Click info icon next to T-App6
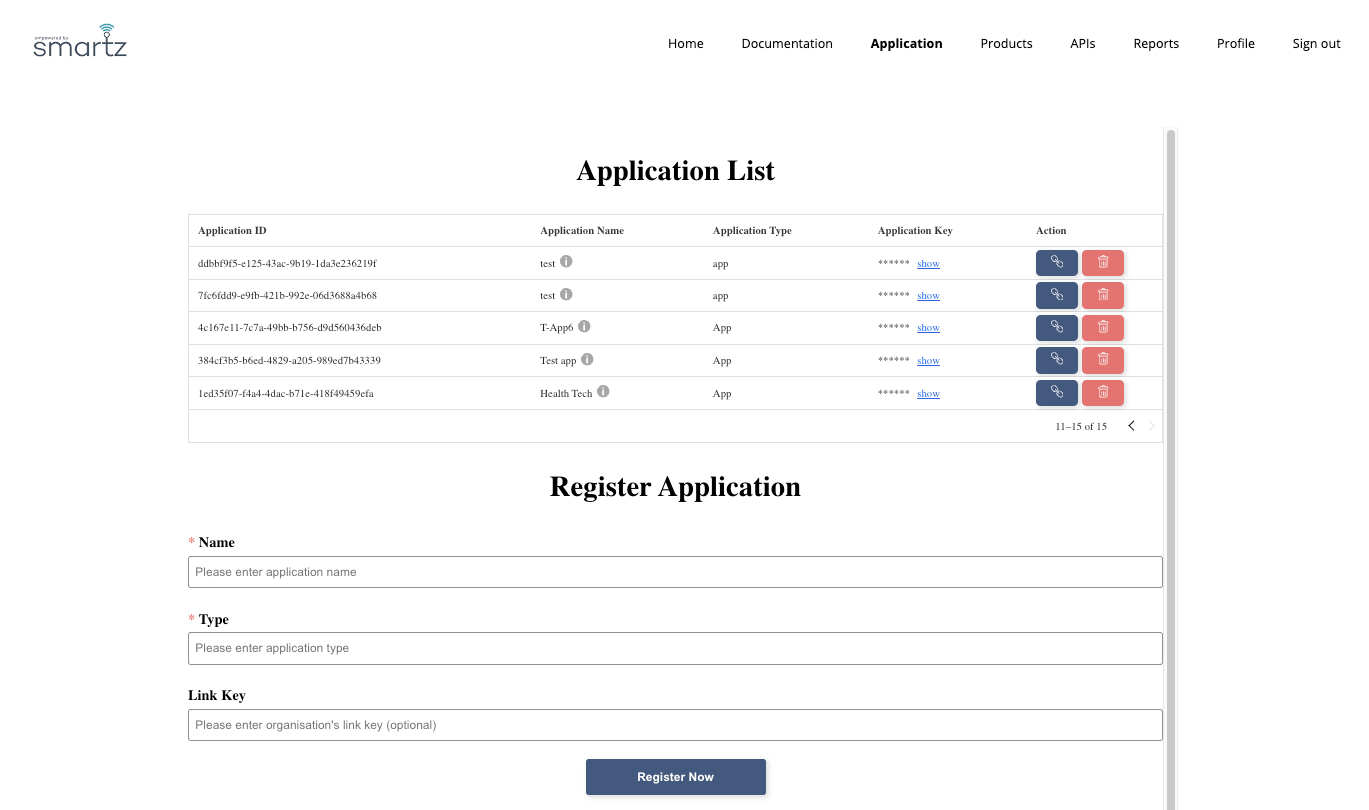 [584, 326]
